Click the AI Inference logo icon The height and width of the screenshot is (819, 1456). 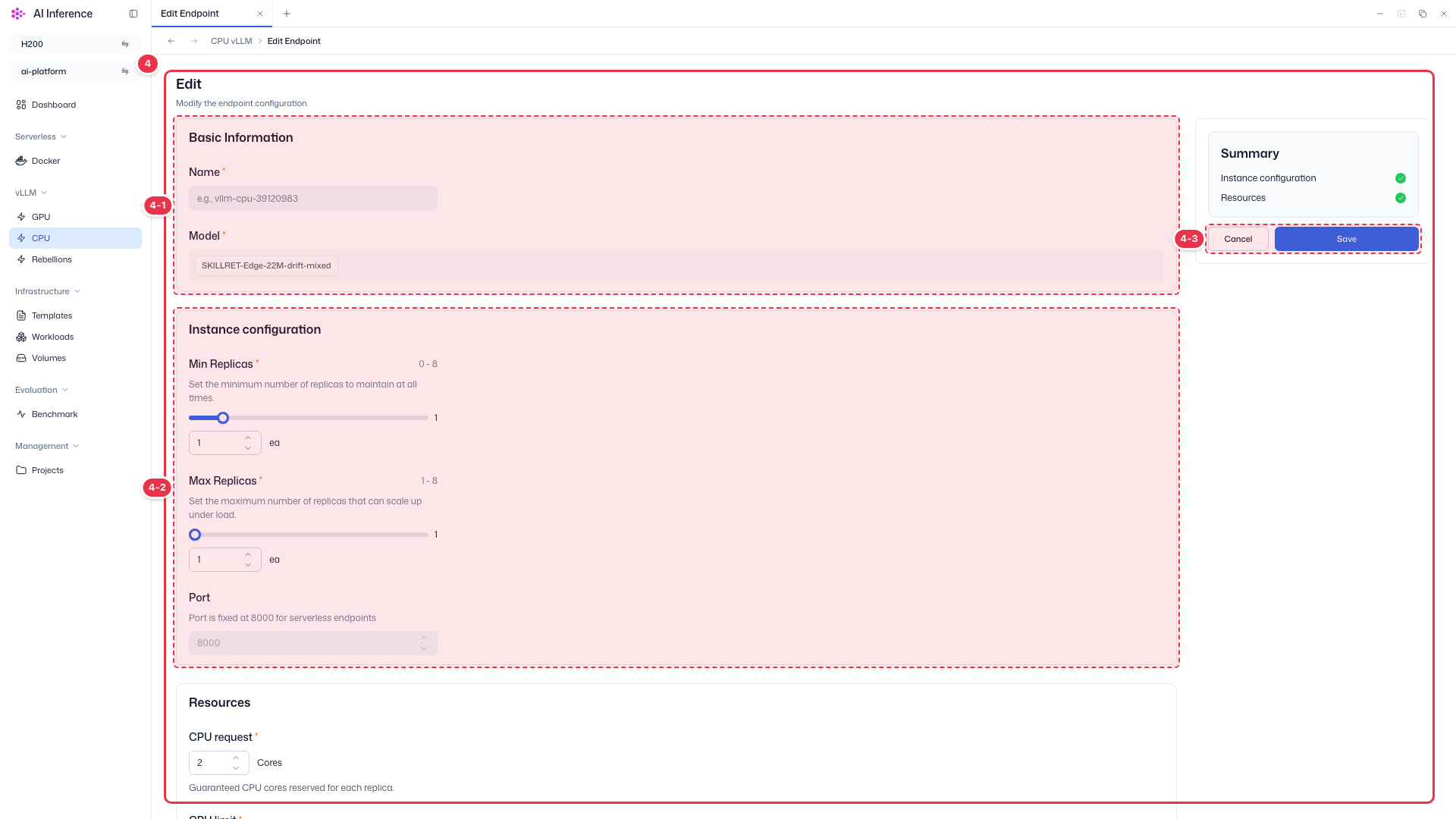(18, 14)
